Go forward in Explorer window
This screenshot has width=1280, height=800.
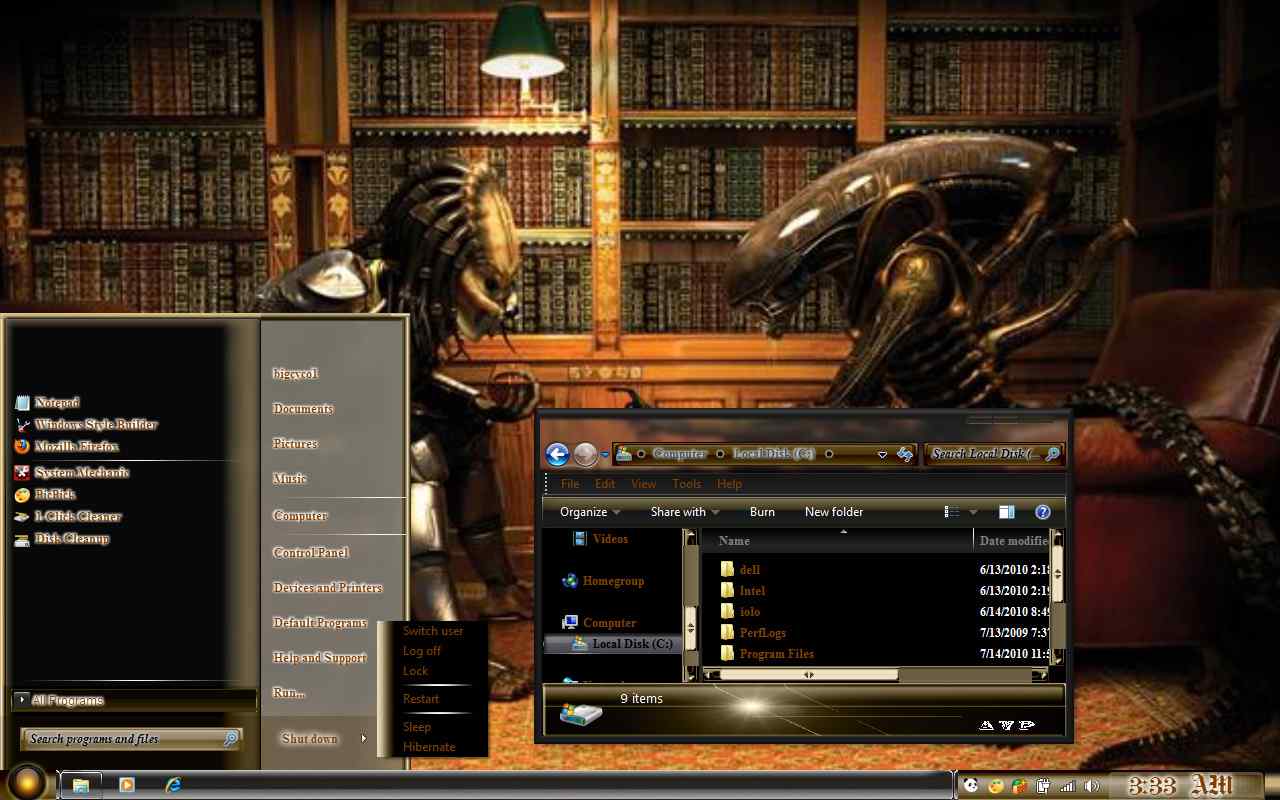pyautogui.click(x=586, y=454)
